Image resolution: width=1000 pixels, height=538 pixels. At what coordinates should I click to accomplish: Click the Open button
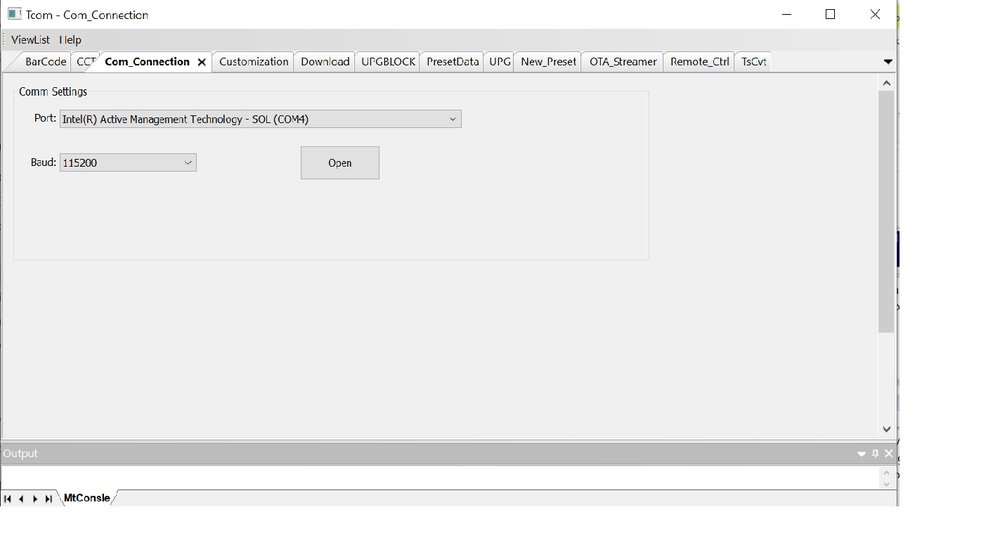340,163
